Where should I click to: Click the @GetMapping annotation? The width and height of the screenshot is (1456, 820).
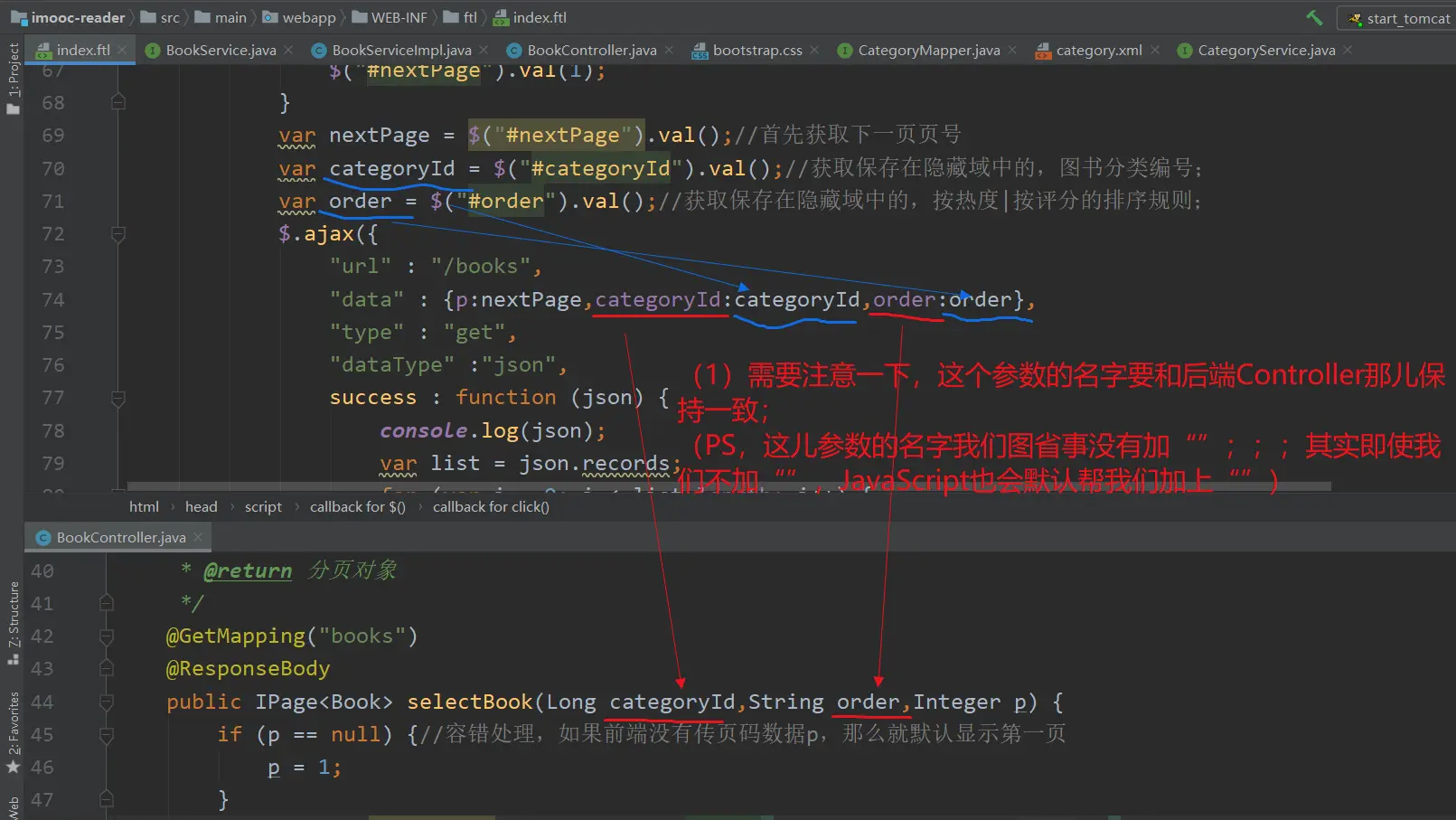tap(236, 636)
